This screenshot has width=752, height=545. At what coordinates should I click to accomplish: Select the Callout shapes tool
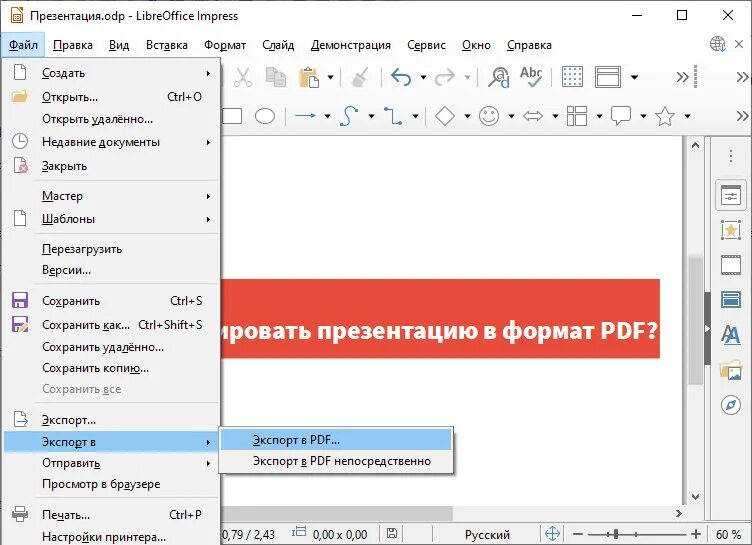tap(621, 116)
